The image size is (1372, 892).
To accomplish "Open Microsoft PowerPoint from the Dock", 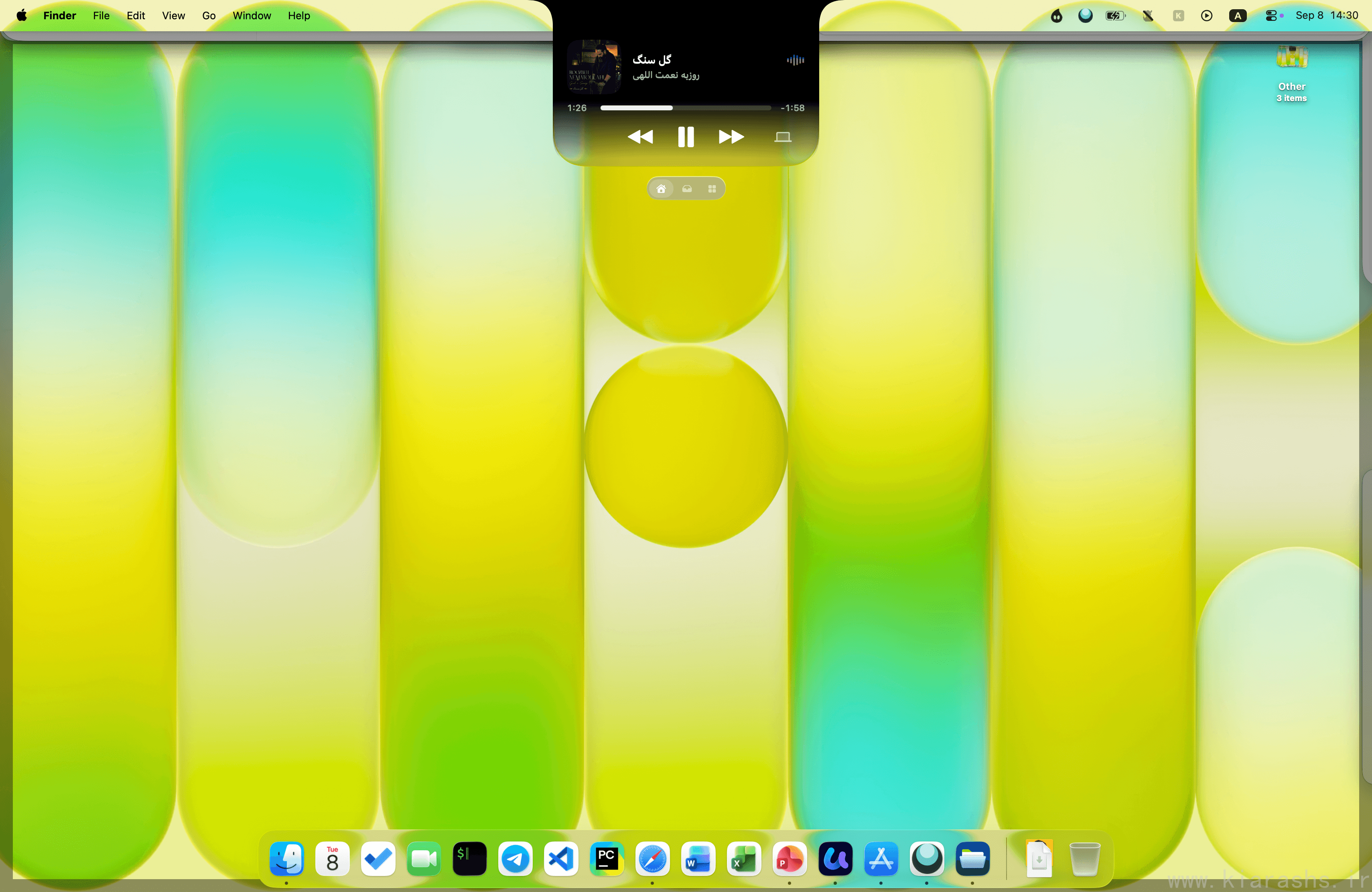I will pos(789,859).
